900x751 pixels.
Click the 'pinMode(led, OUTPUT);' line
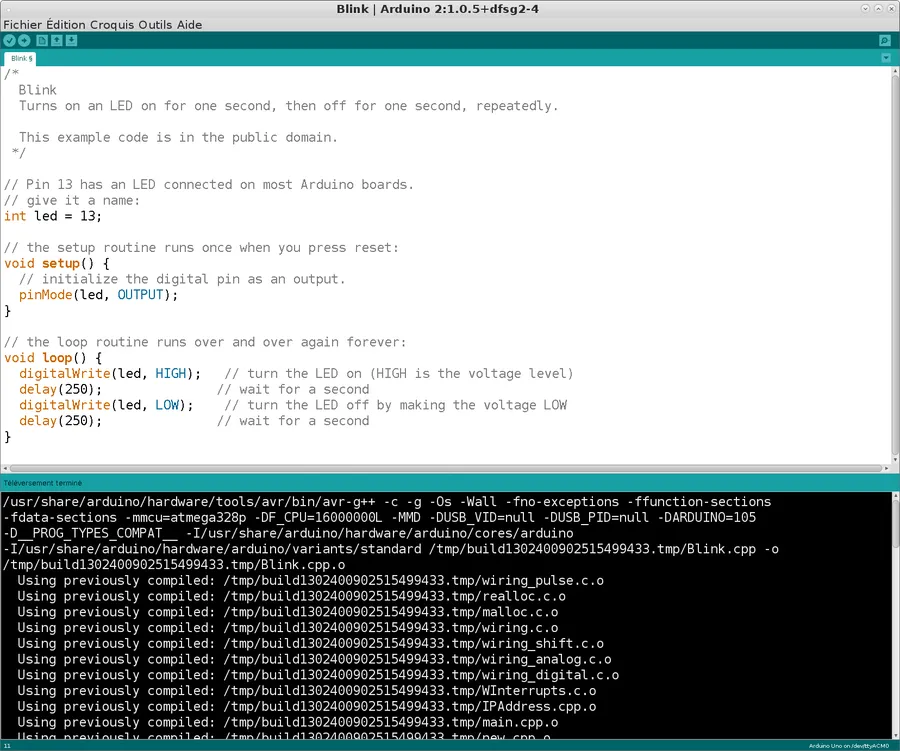coord(98,295)
